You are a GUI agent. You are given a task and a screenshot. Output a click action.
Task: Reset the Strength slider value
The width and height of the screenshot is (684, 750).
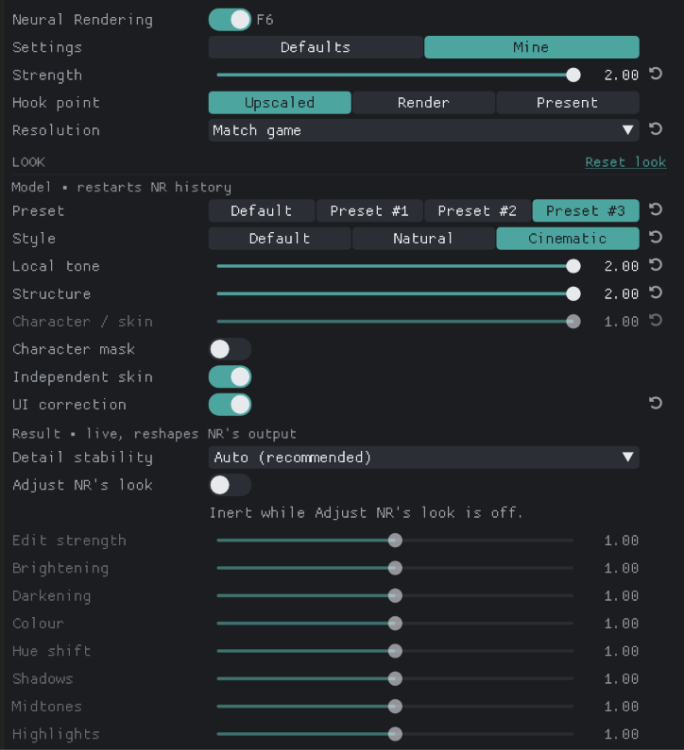coord(656,74)
